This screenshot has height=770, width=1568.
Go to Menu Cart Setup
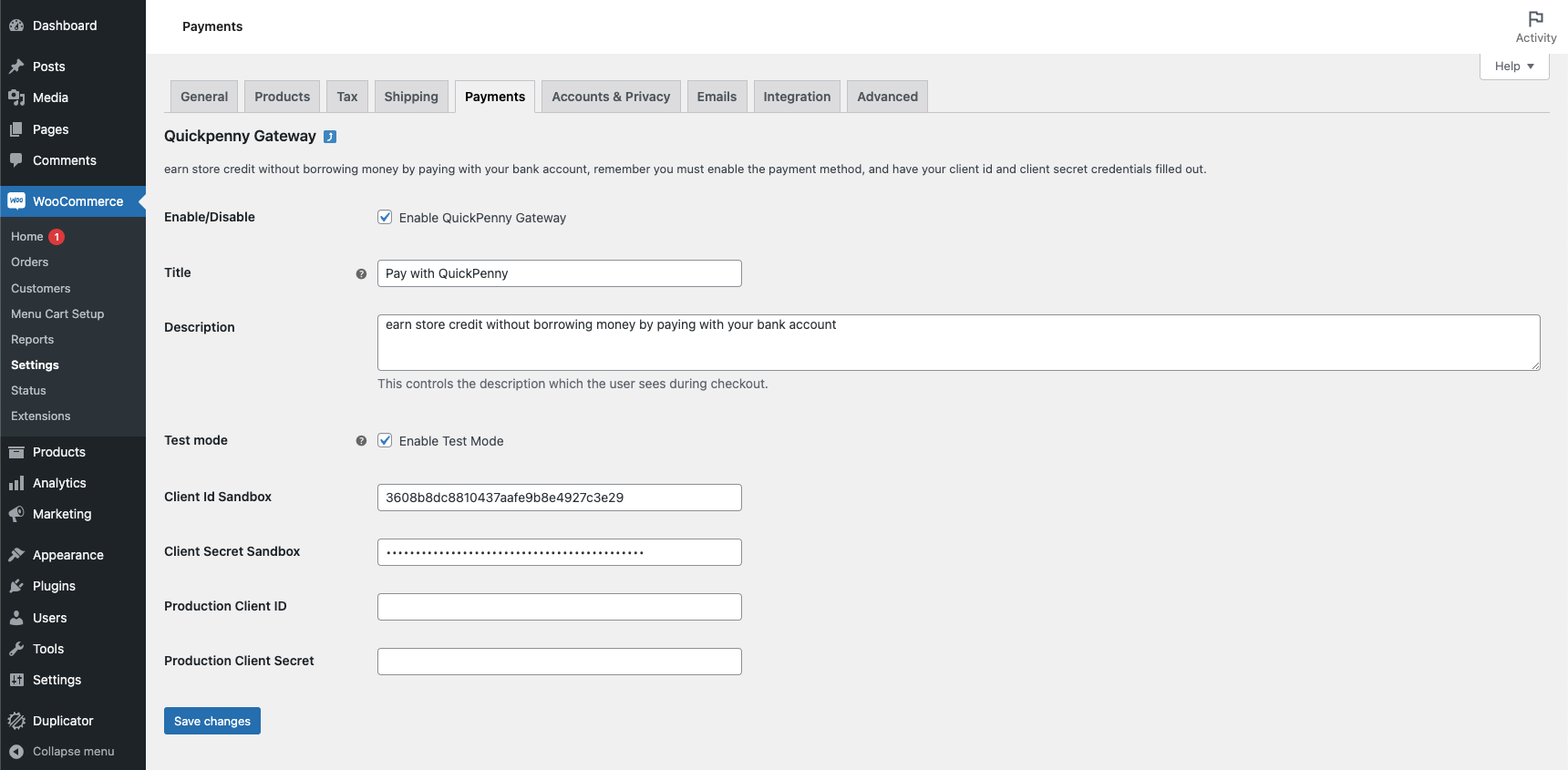point(57,314)
